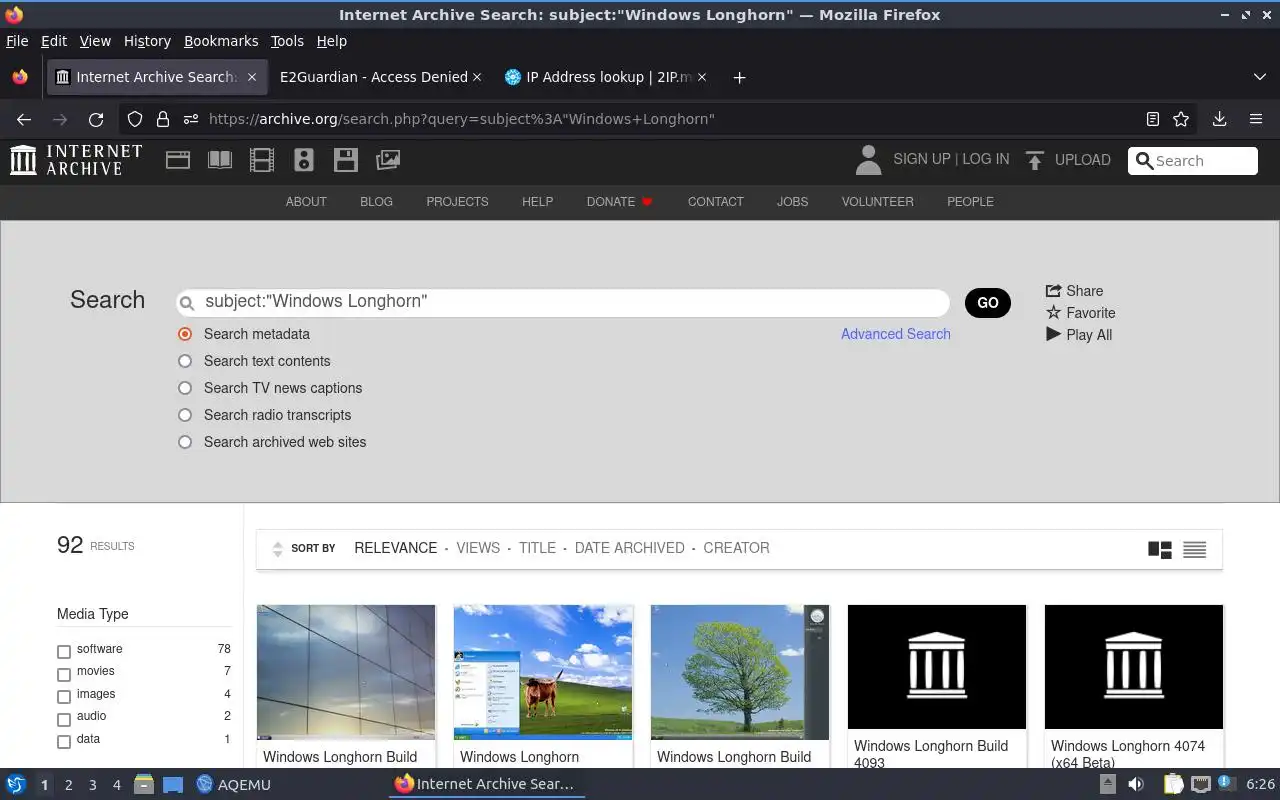Open the tracking protection shield icon

pyautogui.click(x=135, y=119)
